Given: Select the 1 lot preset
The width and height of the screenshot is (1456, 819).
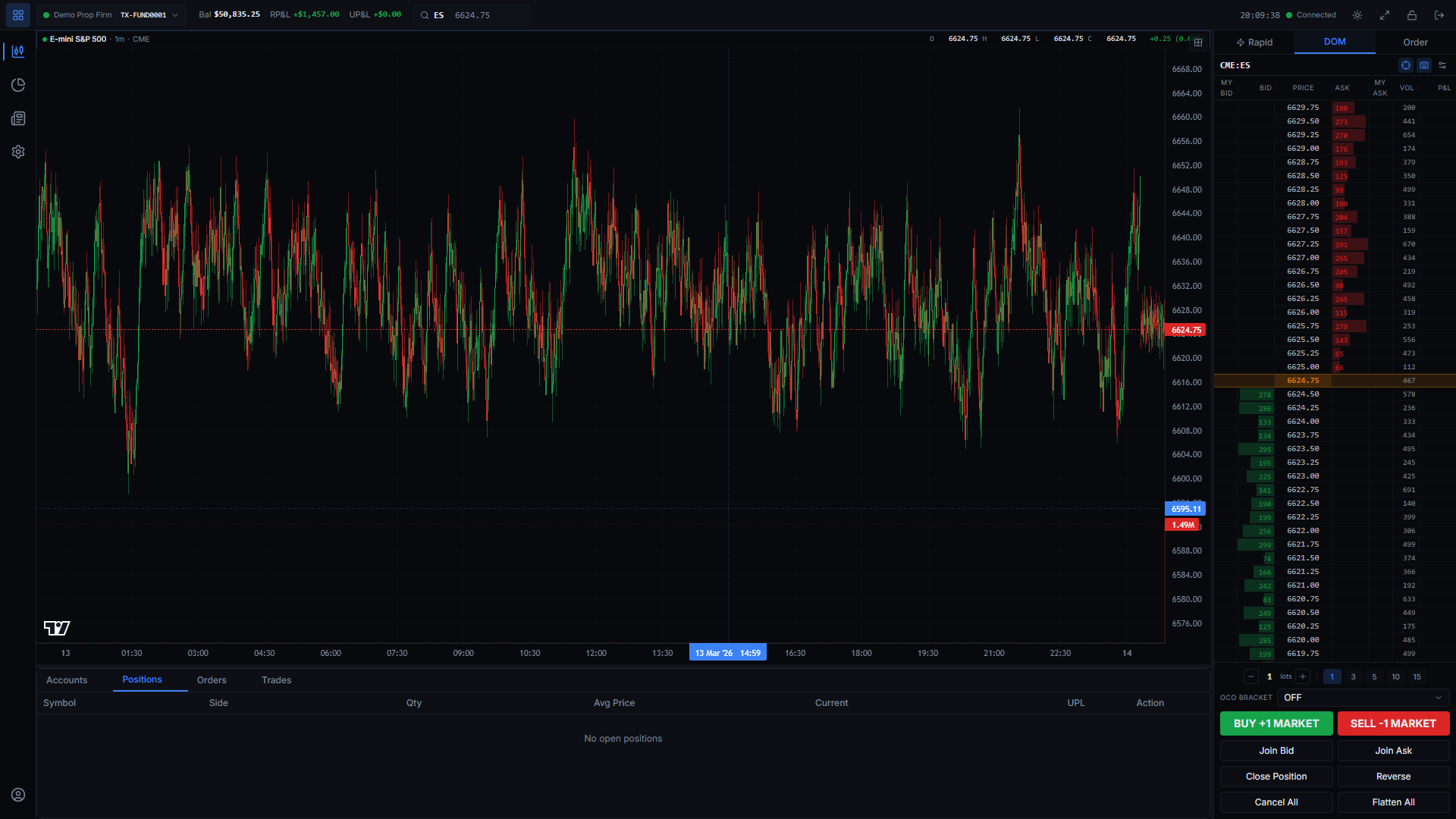Looking at the screenshot, I should [x=1332, y=676].
